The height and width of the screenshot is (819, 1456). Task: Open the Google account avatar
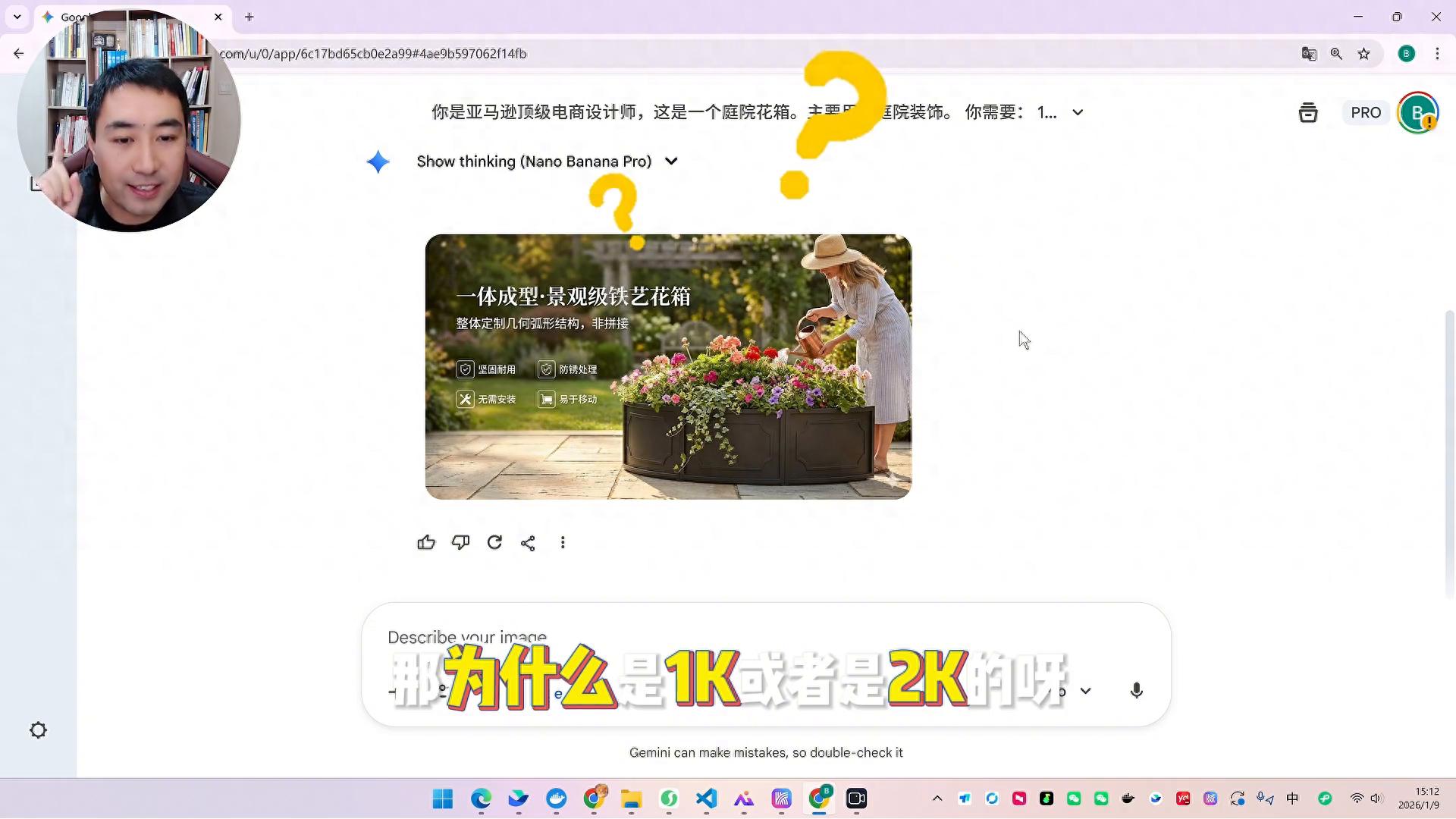coord(1417,113)
